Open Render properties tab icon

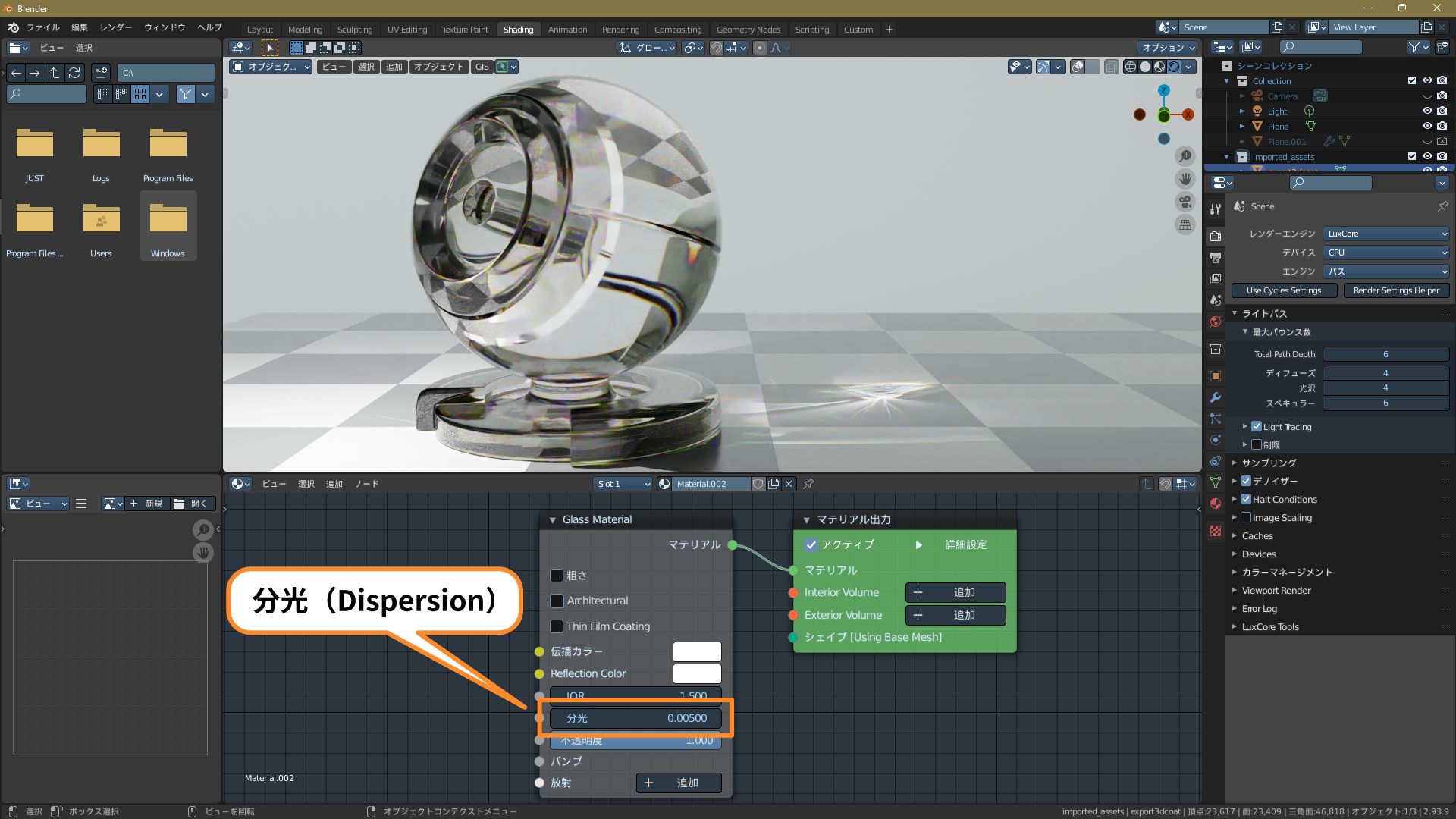1216,236
